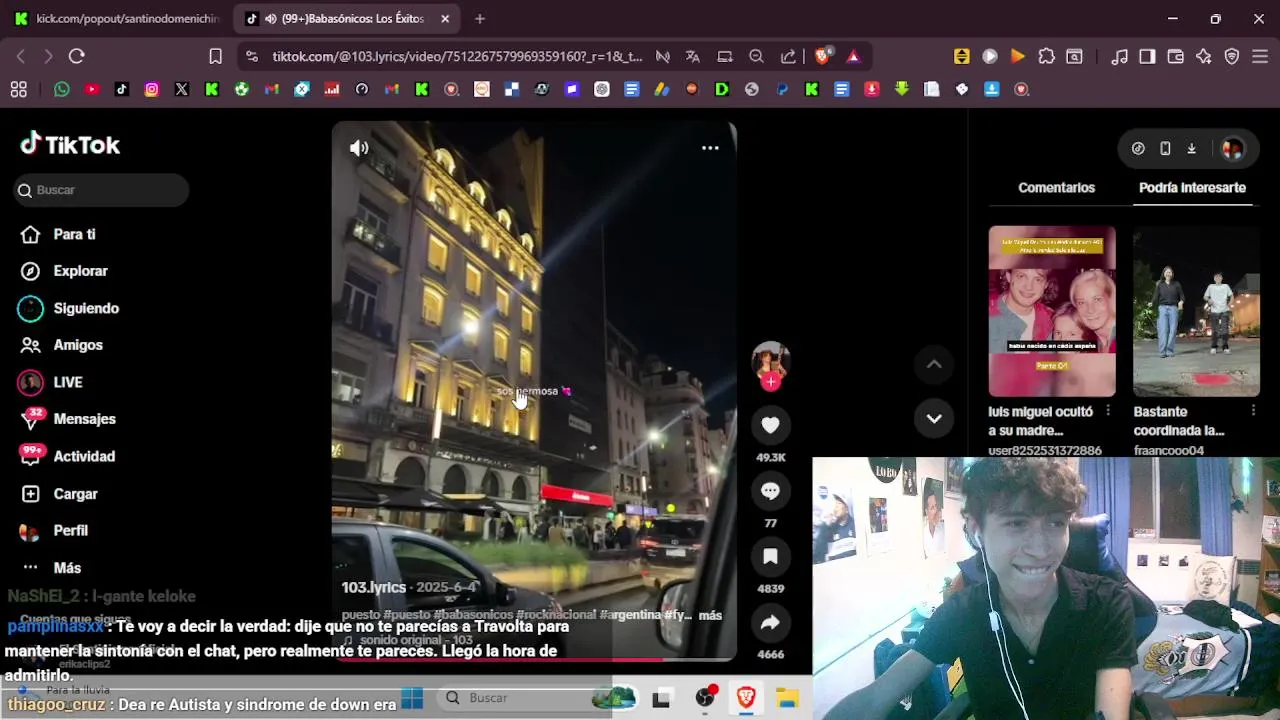This screenshot has height=720, width=1280.
Task: Switch to the kick.com popout tab
Action: pos(120,19)
